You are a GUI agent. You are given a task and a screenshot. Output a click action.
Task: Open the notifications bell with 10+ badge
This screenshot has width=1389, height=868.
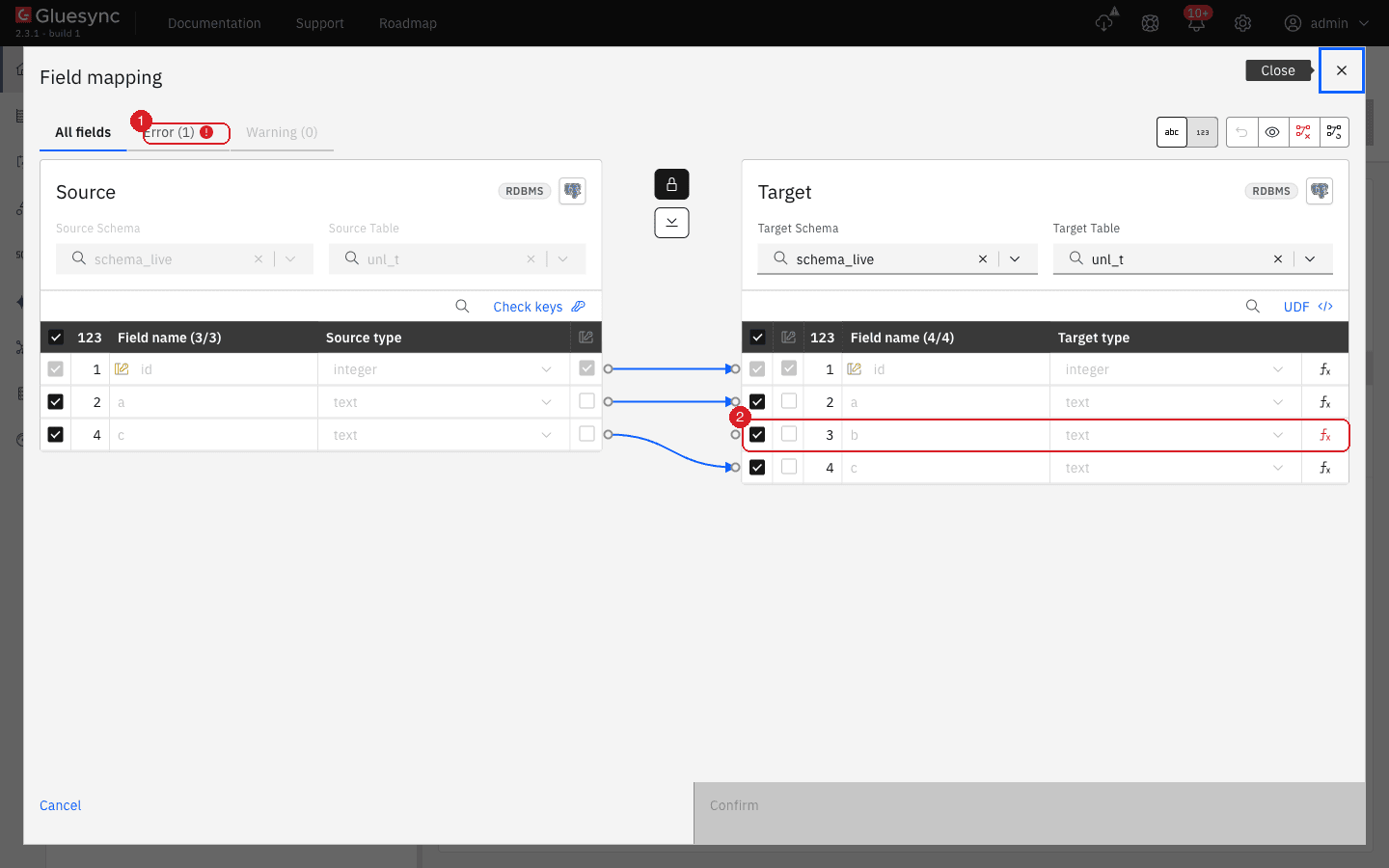(1197, 23)
